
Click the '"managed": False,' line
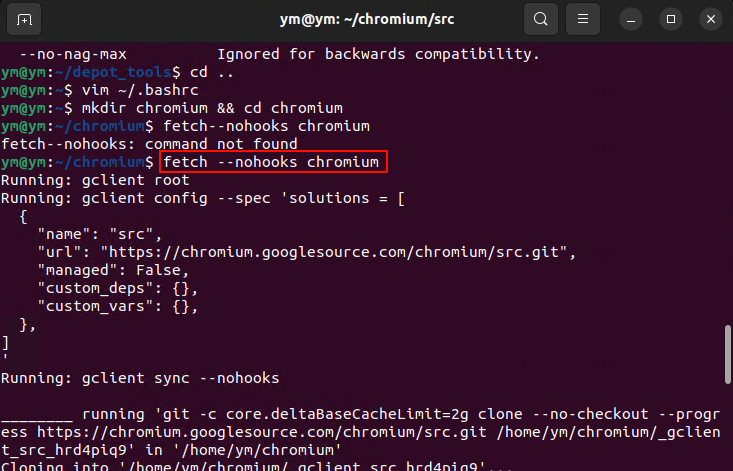coord(113,270)
